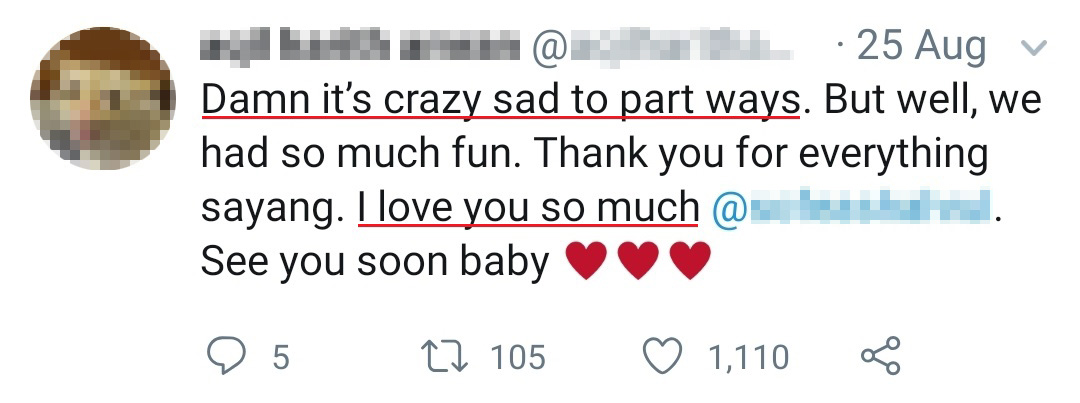Click the middle red heart emoji
Screen dimensions: 1080x403
click(639, 262)
